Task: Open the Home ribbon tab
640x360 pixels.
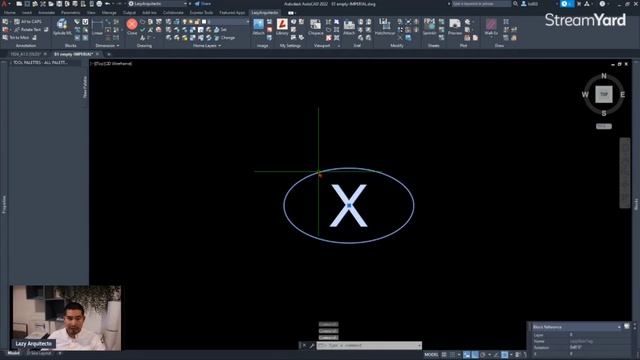Action: pyautogui.click(x=9, y=13)
